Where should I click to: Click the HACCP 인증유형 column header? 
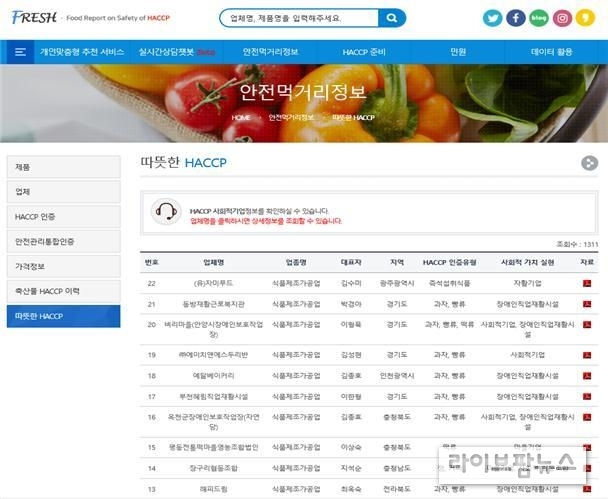(449, 262)
